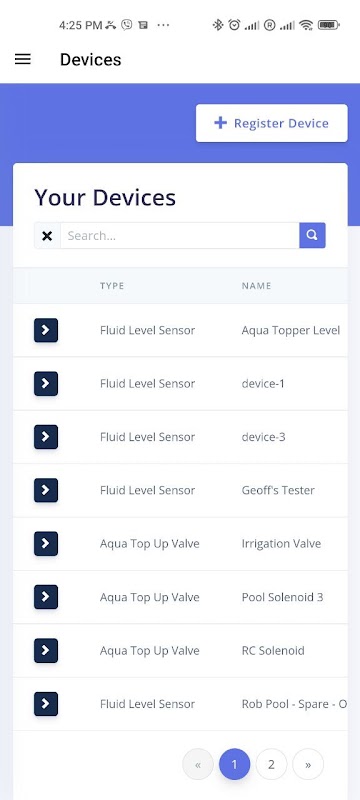Tap the Bluetooth status icon
Viewport: 360px width, 800px height.
218,24
